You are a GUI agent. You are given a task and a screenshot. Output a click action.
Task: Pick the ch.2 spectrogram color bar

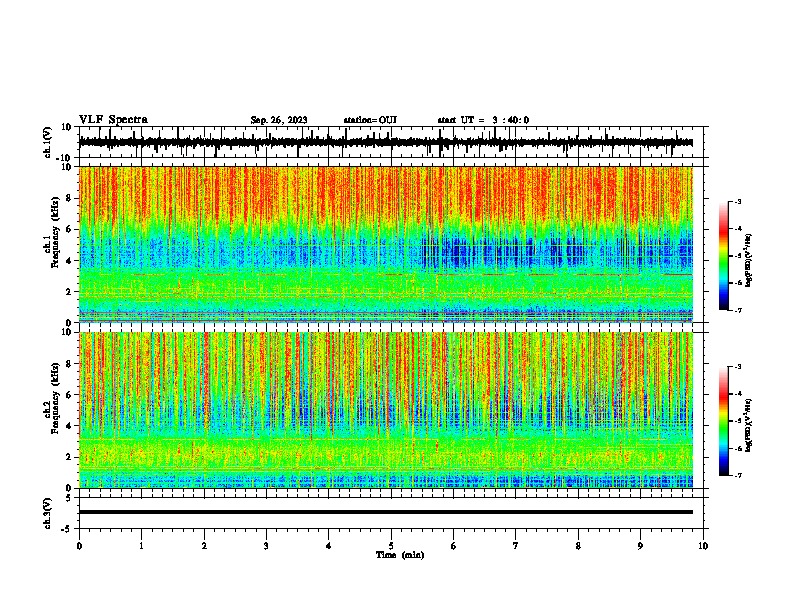(x=723, y=421)
